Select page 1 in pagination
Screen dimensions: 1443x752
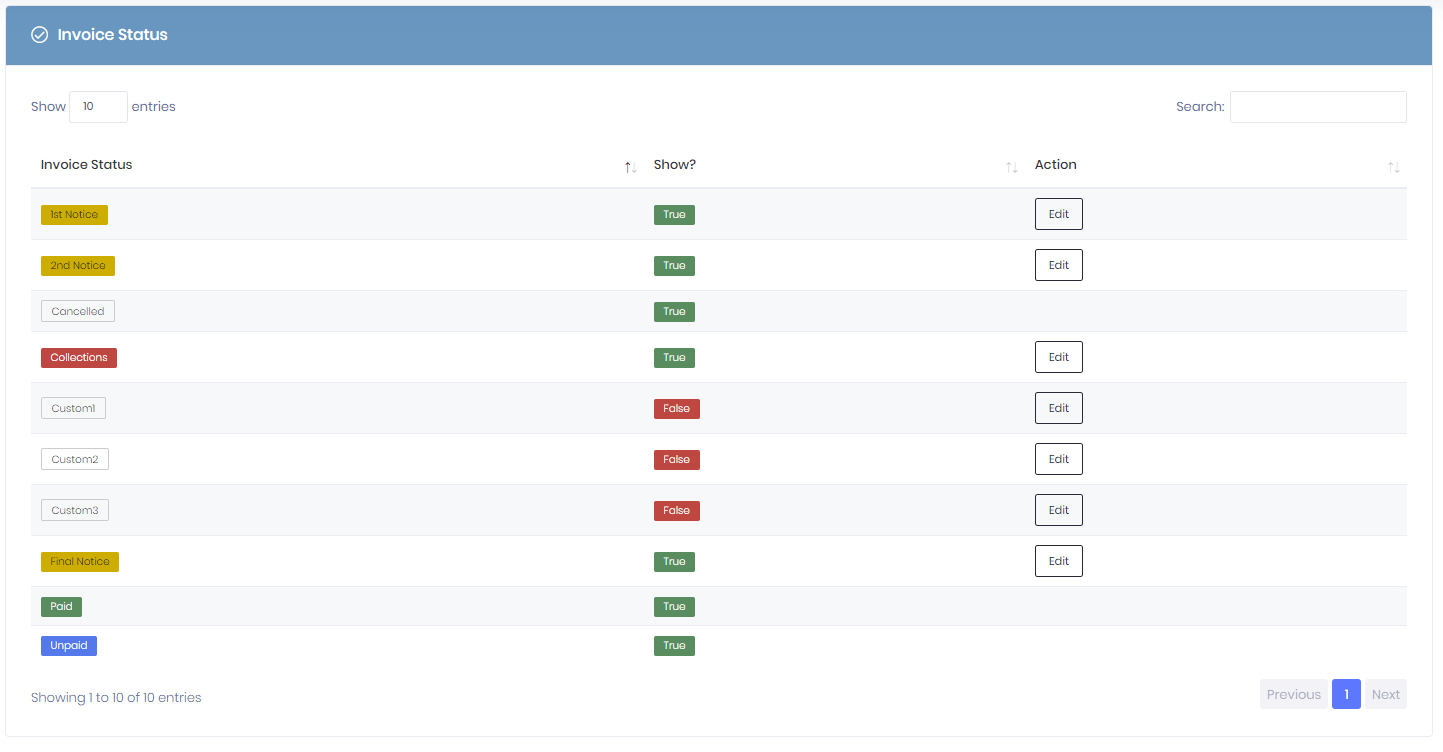[x=1346, y=694]
